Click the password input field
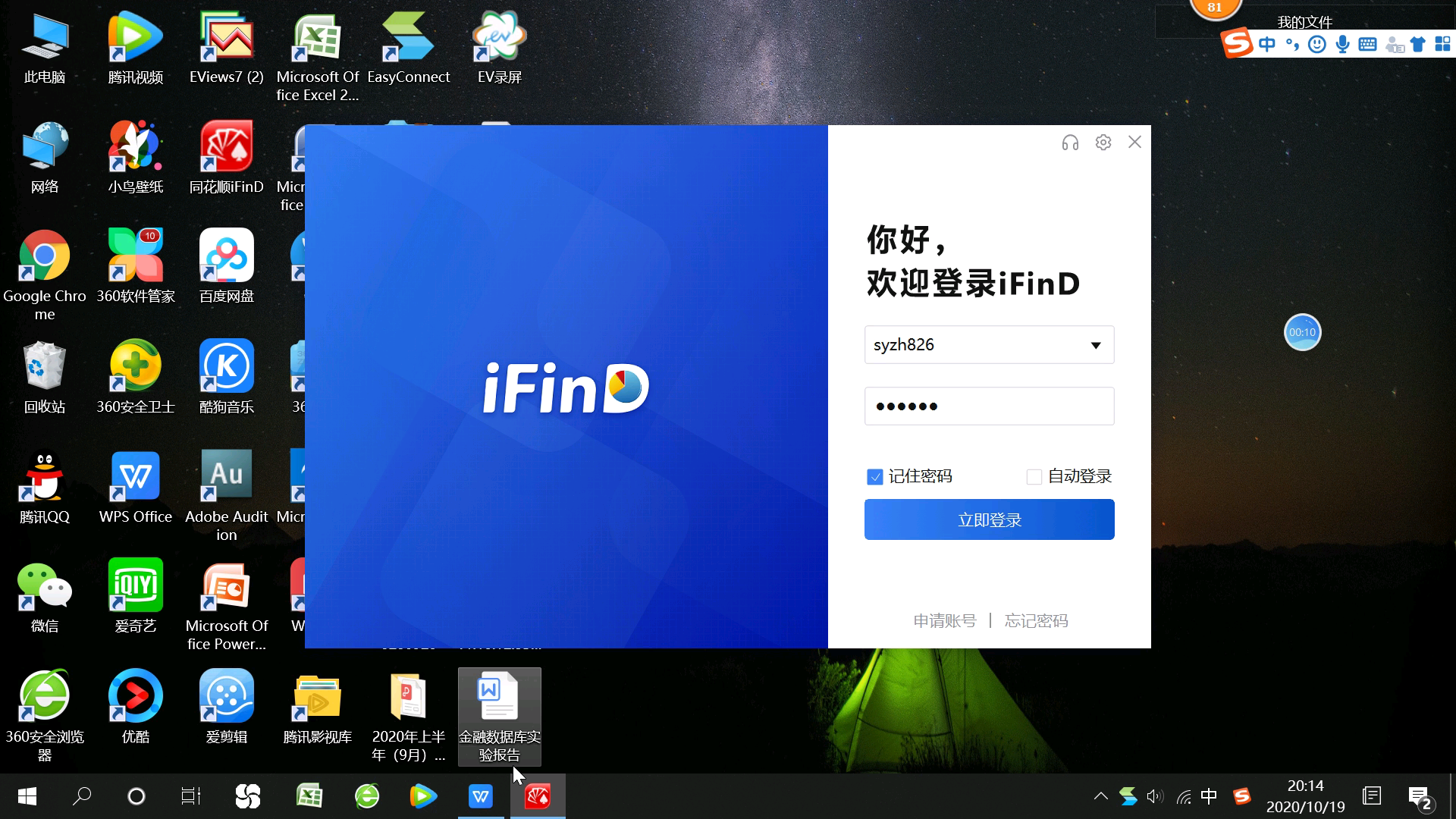Image resolution: width=1456 pixels, height=819 pixels. [989, 406]
